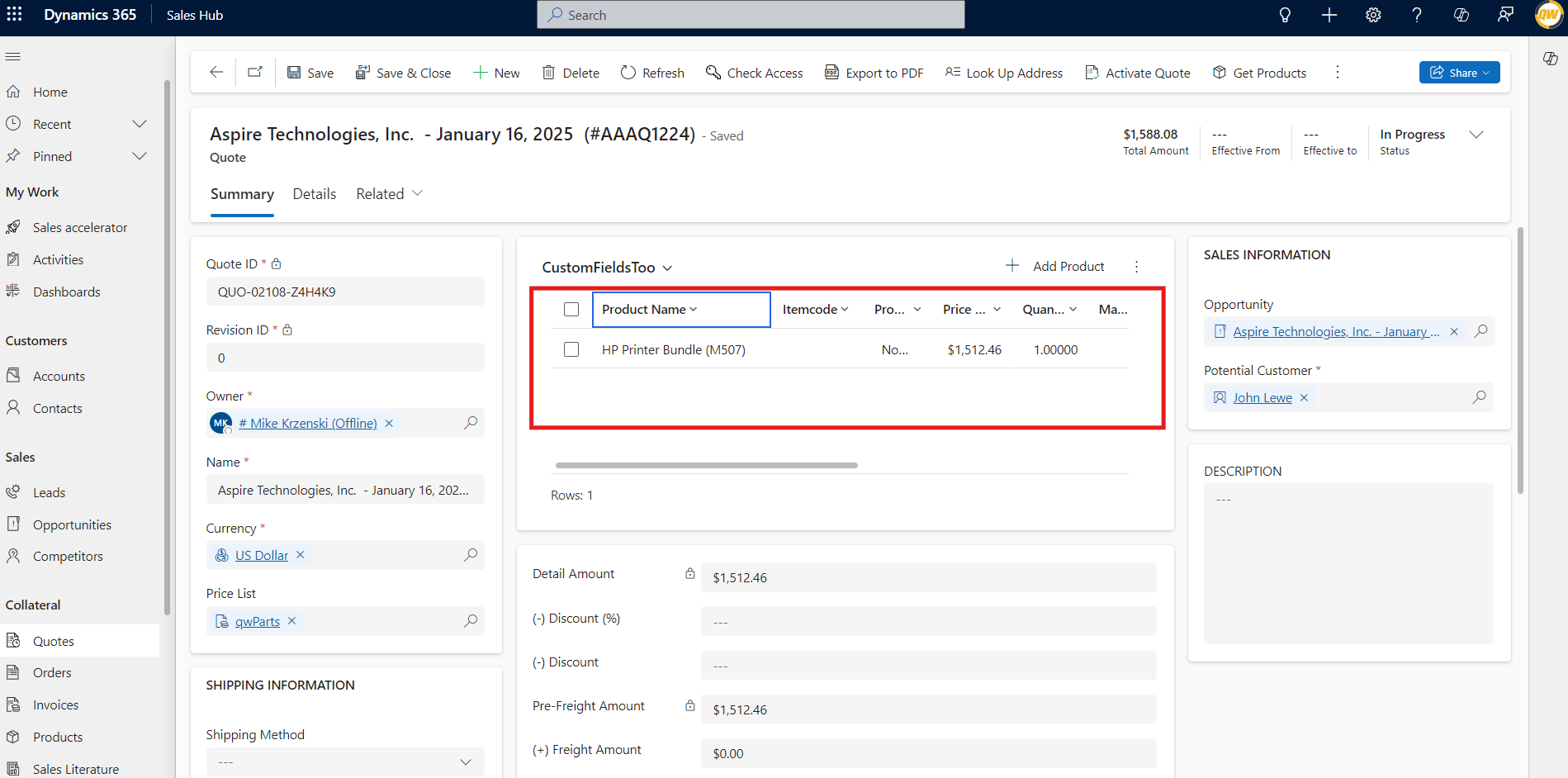This screenshot has height=778, width=1568.
Task: Toggle the select-all checkbox in product grid
Action: pos(571,309)
